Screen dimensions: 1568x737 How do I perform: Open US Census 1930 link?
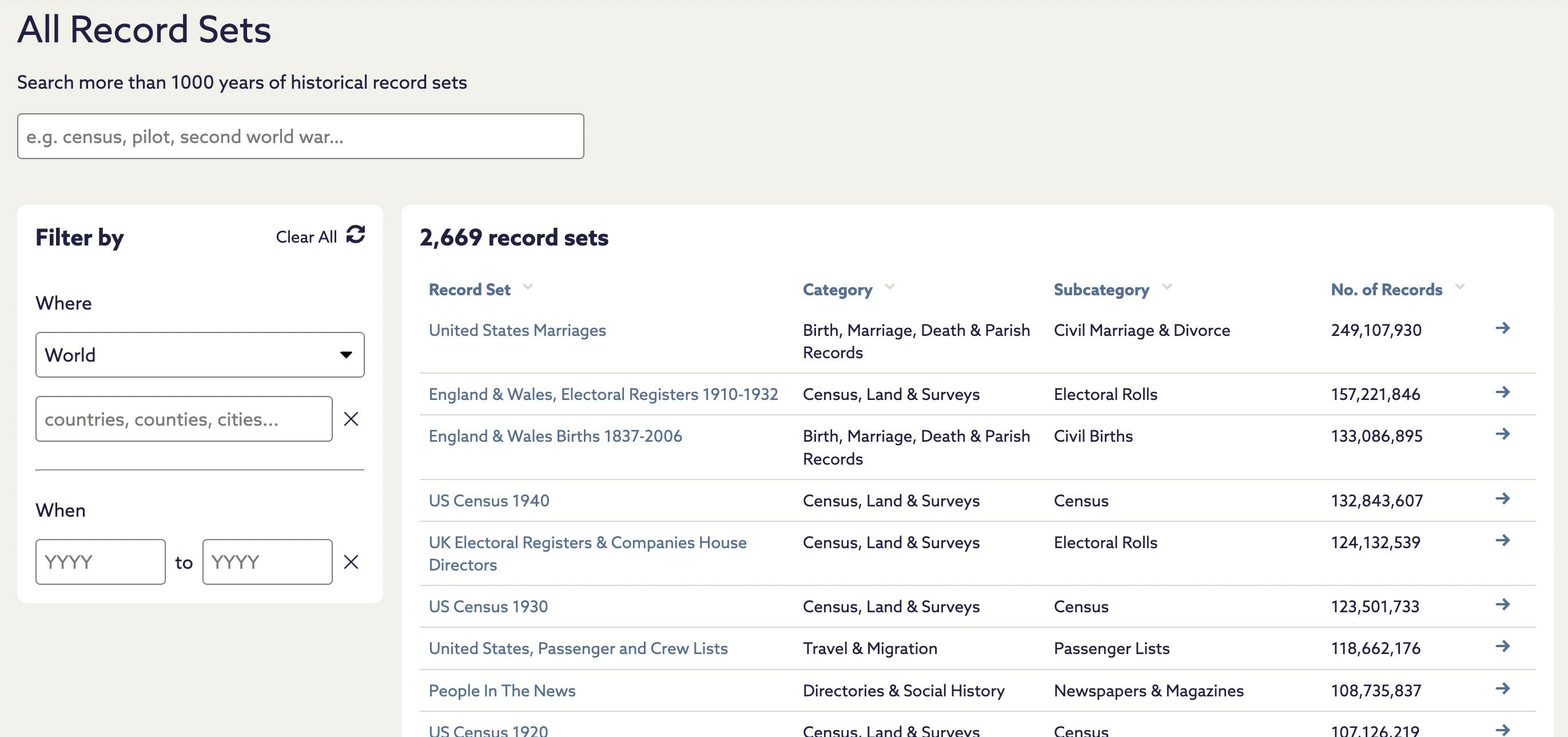point(488,607)
